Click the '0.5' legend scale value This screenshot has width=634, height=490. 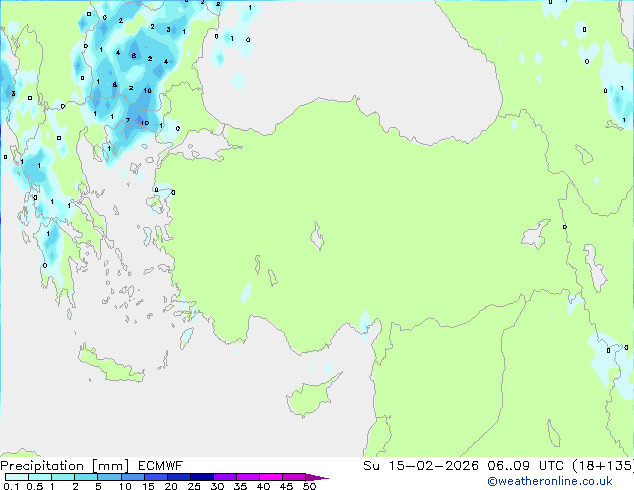click(x=34, y=486)
